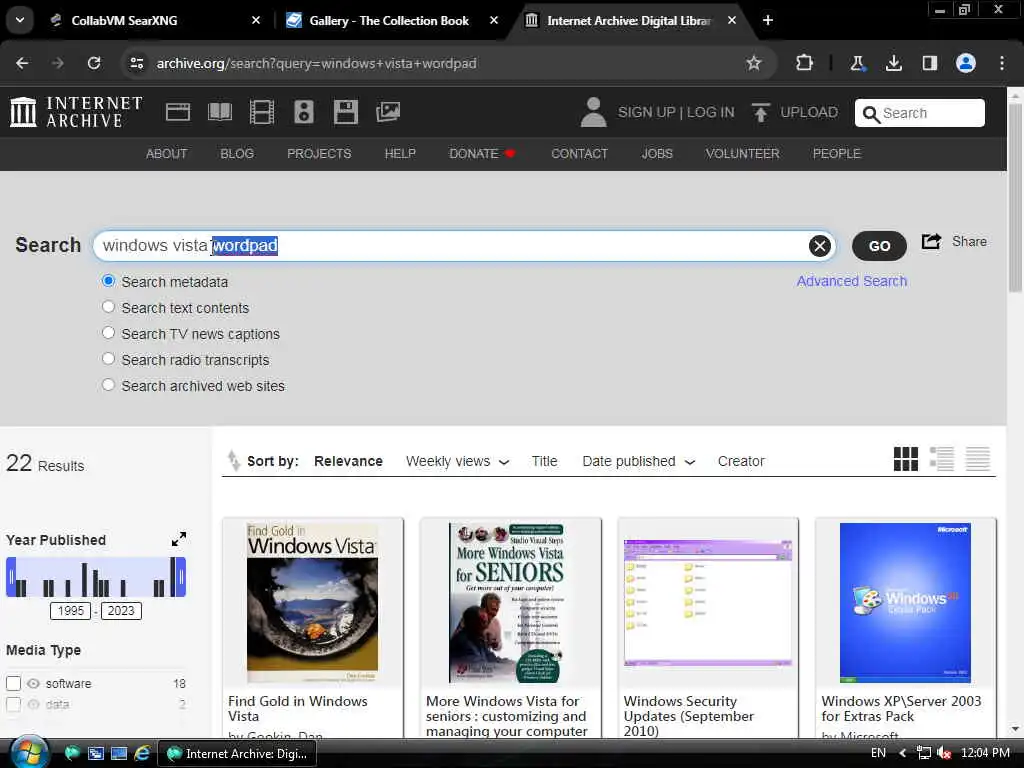Select Search radio transcripts option
This screenshot has width=1024, height=768.
(108, 359)
